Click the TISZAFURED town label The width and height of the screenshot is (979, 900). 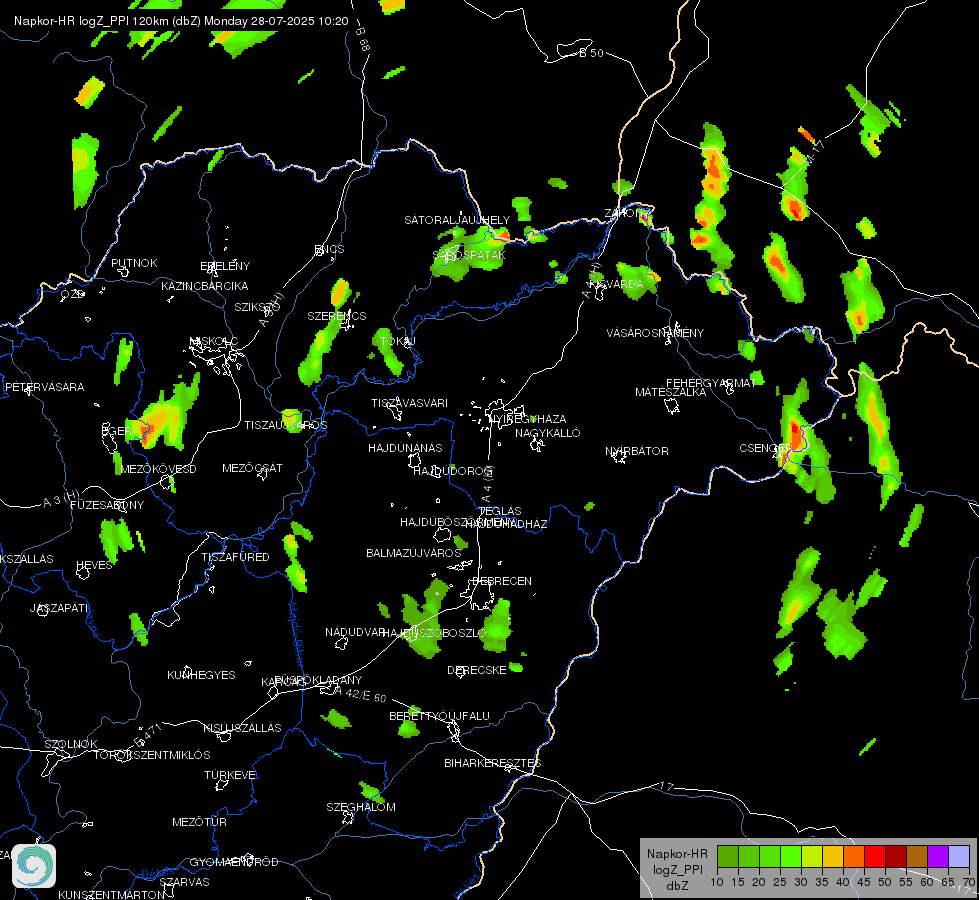point(235,557)
